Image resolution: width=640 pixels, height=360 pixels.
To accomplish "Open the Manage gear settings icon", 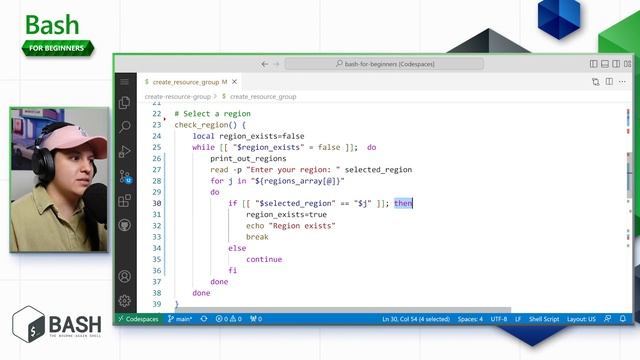I will coord(124,301).
